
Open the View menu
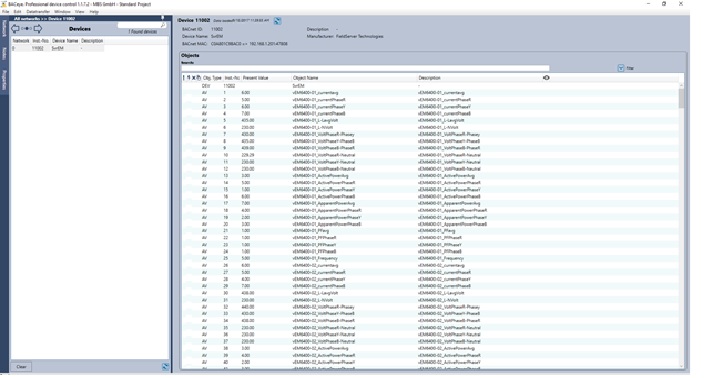tap(80, 11)
